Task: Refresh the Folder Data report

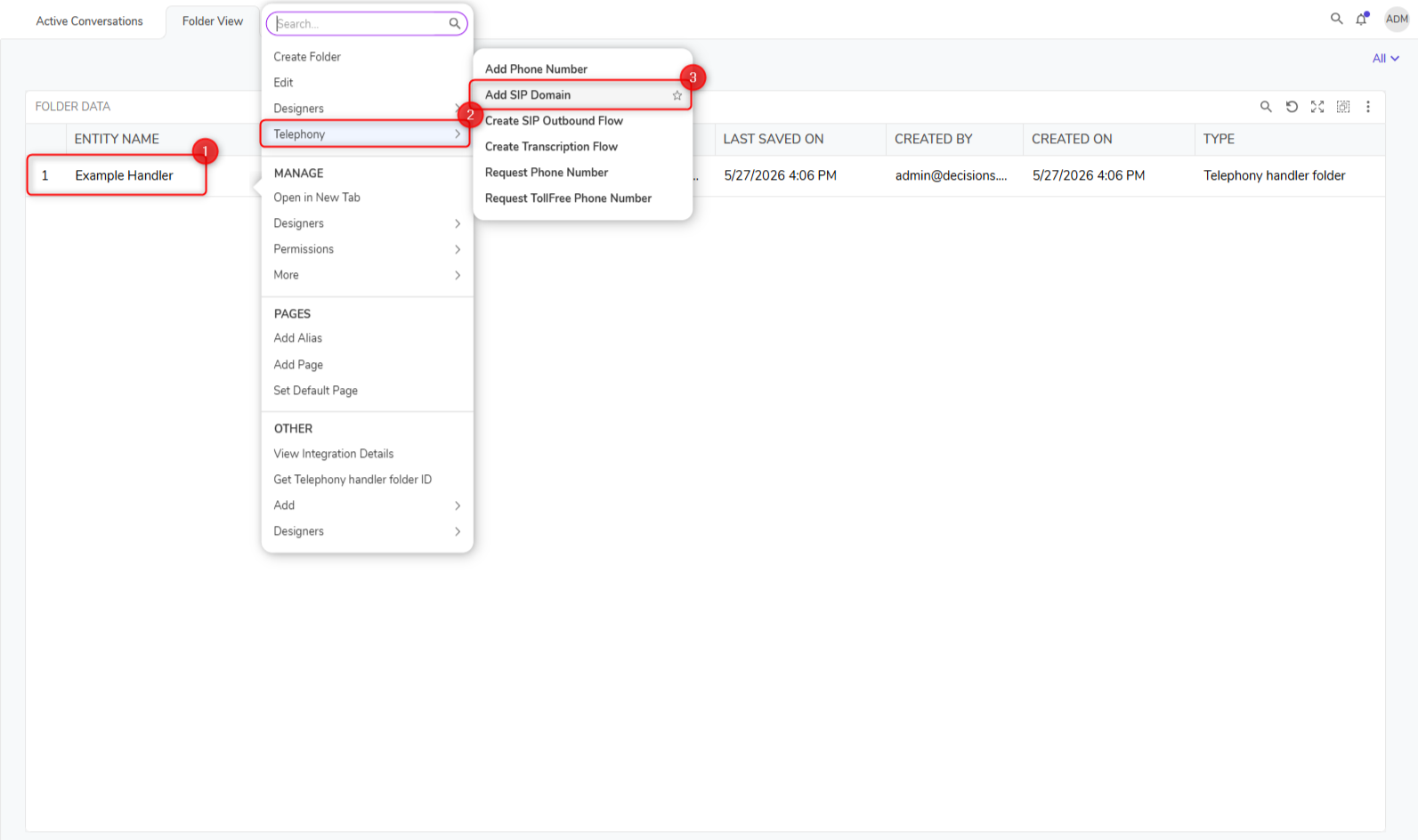Action: [1292, 107]
